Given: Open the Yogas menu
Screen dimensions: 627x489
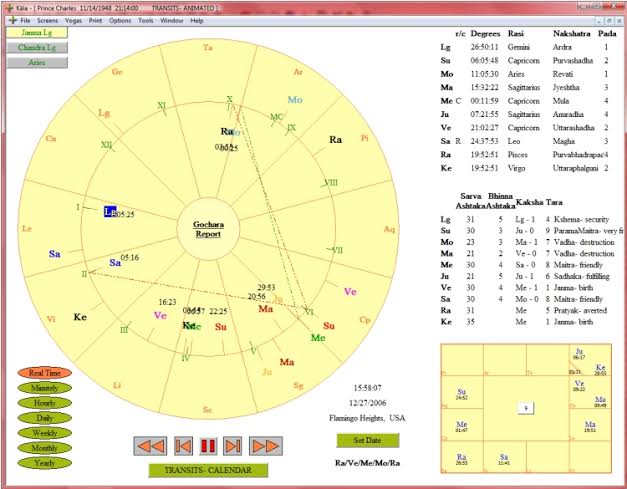Looking at the screenshot, I should 73,20.
